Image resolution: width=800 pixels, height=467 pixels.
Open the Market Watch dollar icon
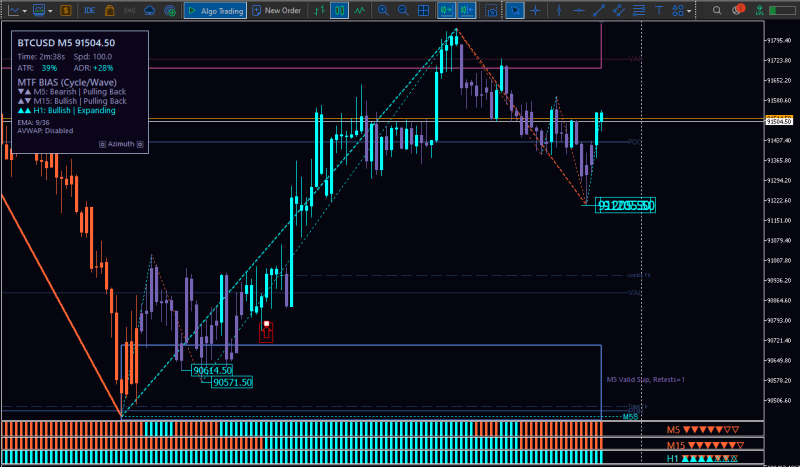point(65,10)
